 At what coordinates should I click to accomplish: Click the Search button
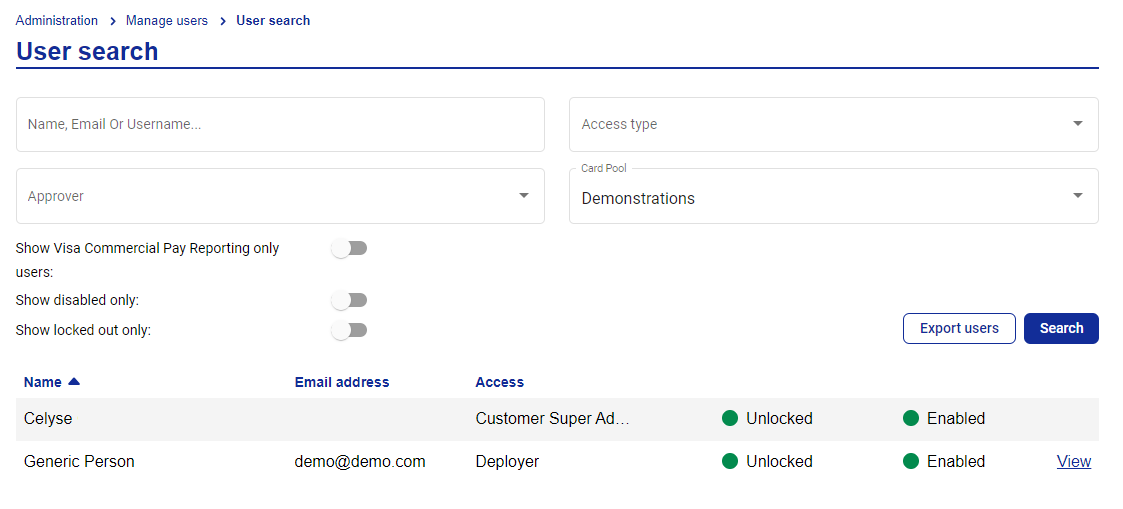1061,329
